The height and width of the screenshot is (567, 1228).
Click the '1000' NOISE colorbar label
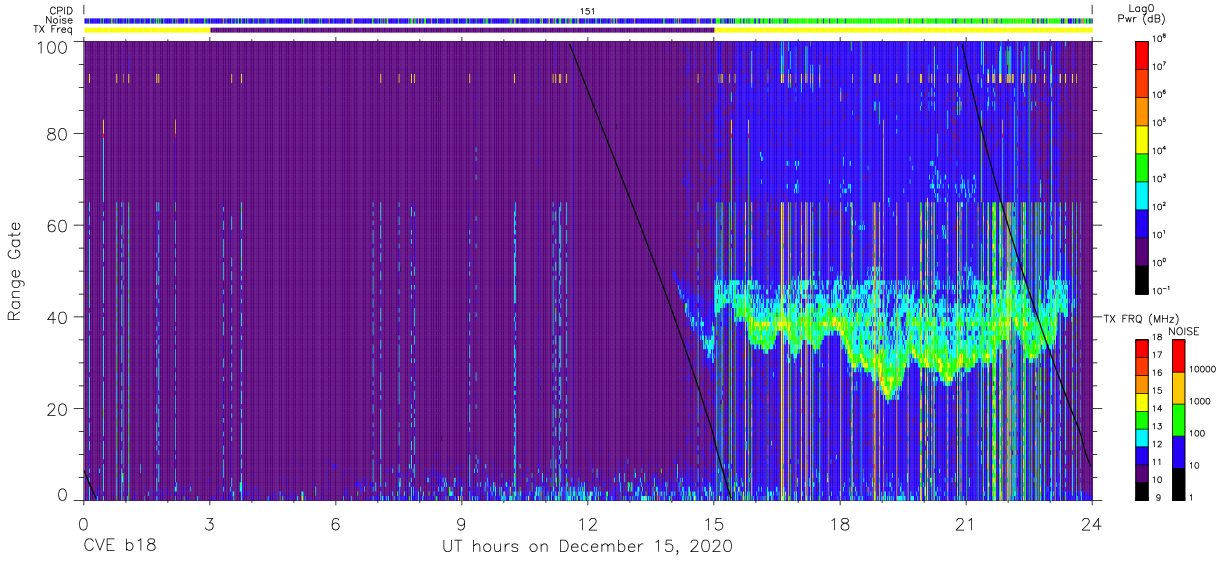1201,401
